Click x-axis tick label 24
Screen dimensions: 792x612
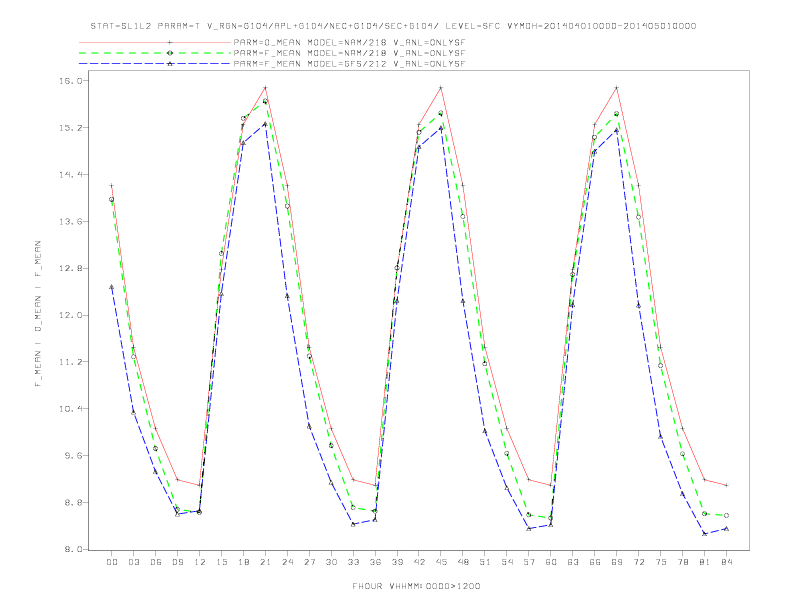(x=287, y=562)
